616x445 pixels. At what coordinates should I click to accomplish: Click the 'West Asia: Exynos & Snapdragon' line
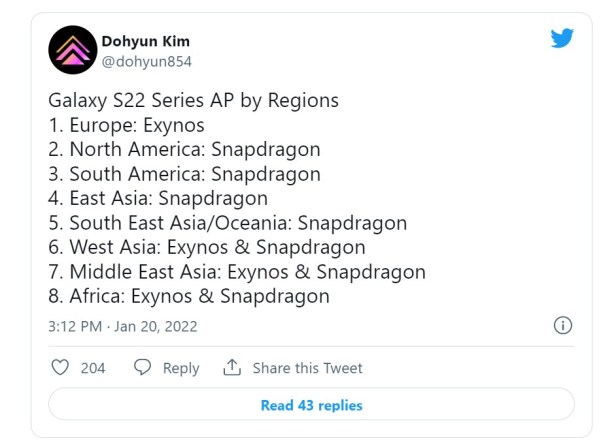[207, 247]
